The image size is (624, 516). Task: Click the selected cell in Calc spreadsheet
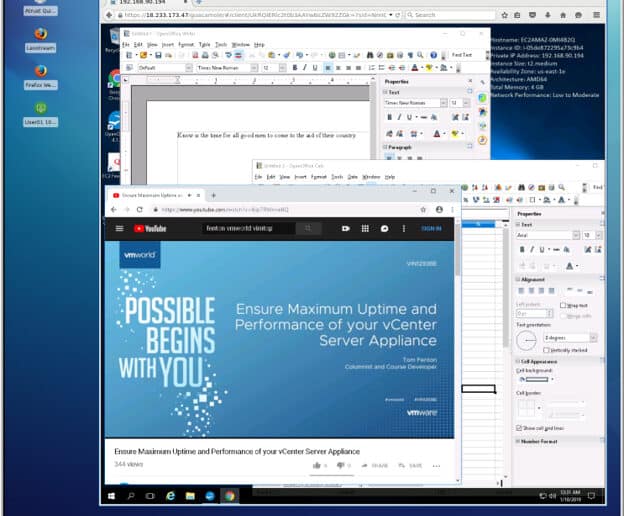[478, 388]
